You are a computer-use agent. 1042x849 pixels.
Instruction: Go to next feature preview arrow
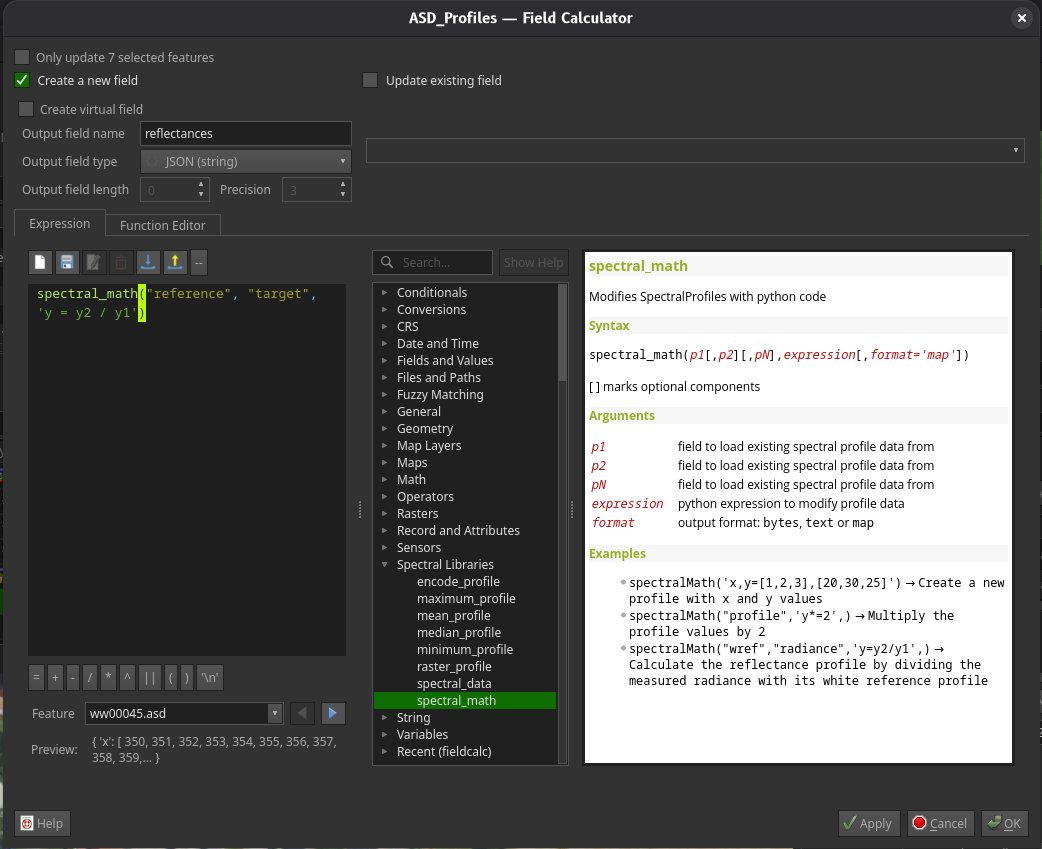(x=333, y=713)
